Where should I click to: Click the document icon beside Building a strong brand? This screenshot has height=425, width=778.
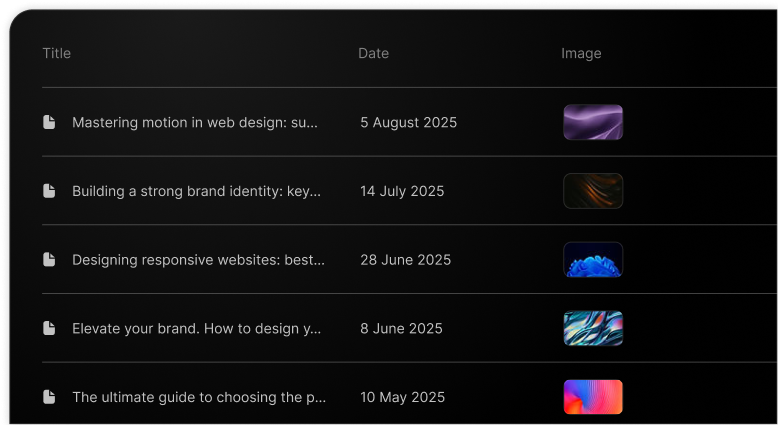coord(49,191)
